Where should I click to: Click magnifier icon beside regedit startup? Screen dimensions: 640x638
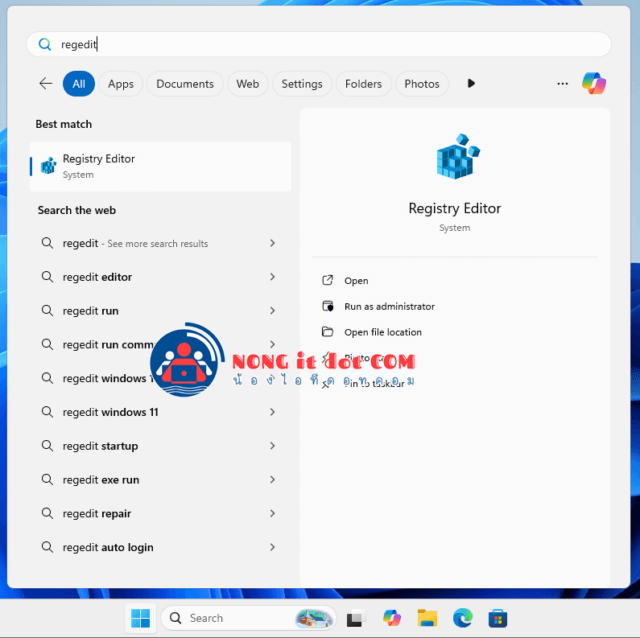[x=47, y=446]
